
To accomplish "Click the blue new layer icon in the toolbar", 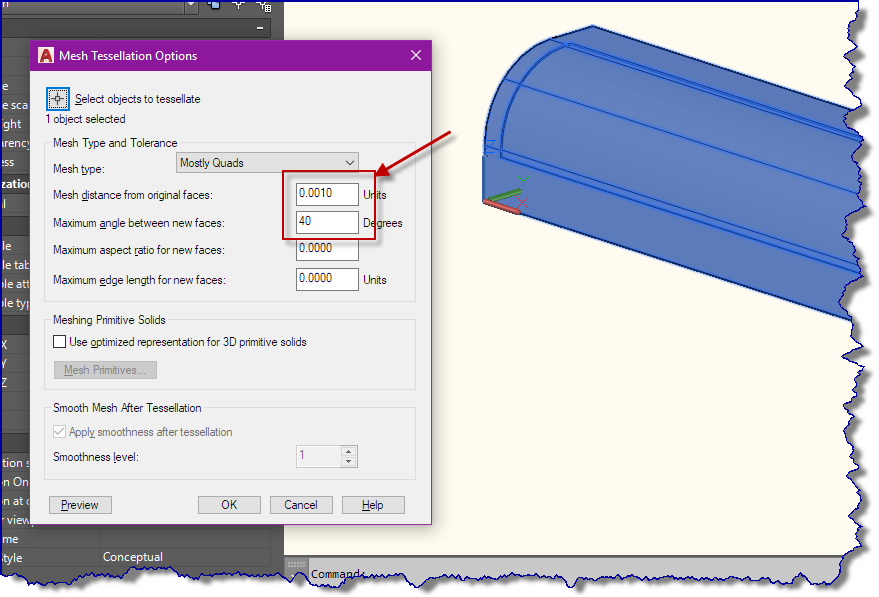I will (x=213, y=6).
